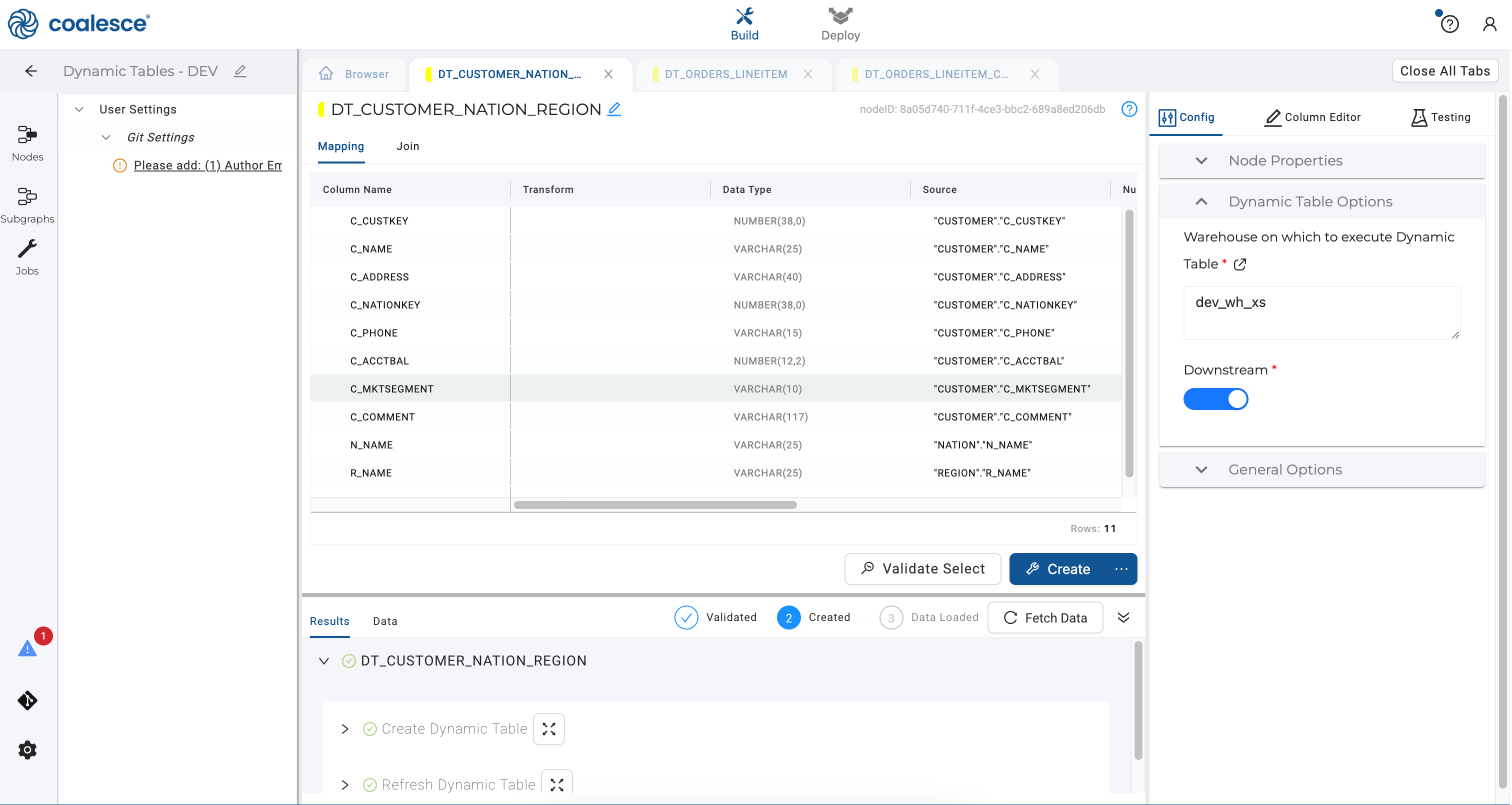Viewport: 1512px width, 805px height.
Task: Click the Validate Select button
Action: [922, 569]
